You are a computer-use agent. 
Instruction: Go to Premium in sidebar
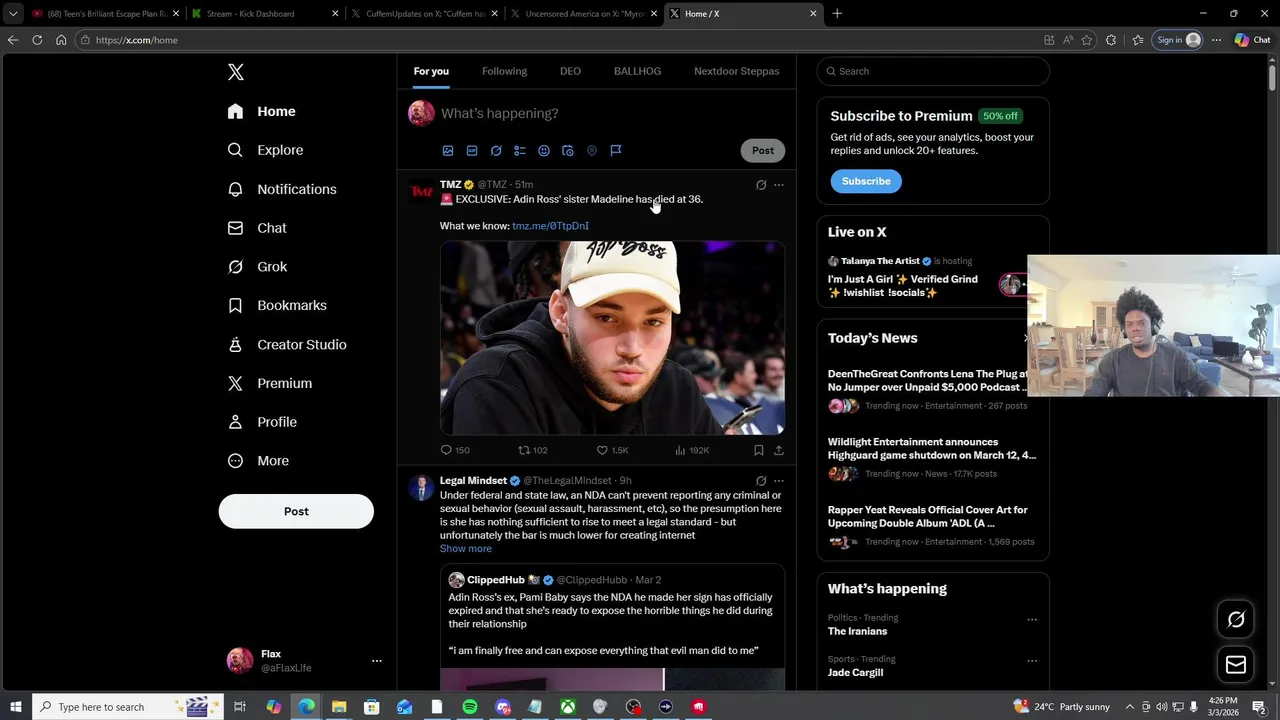[270, 383]
